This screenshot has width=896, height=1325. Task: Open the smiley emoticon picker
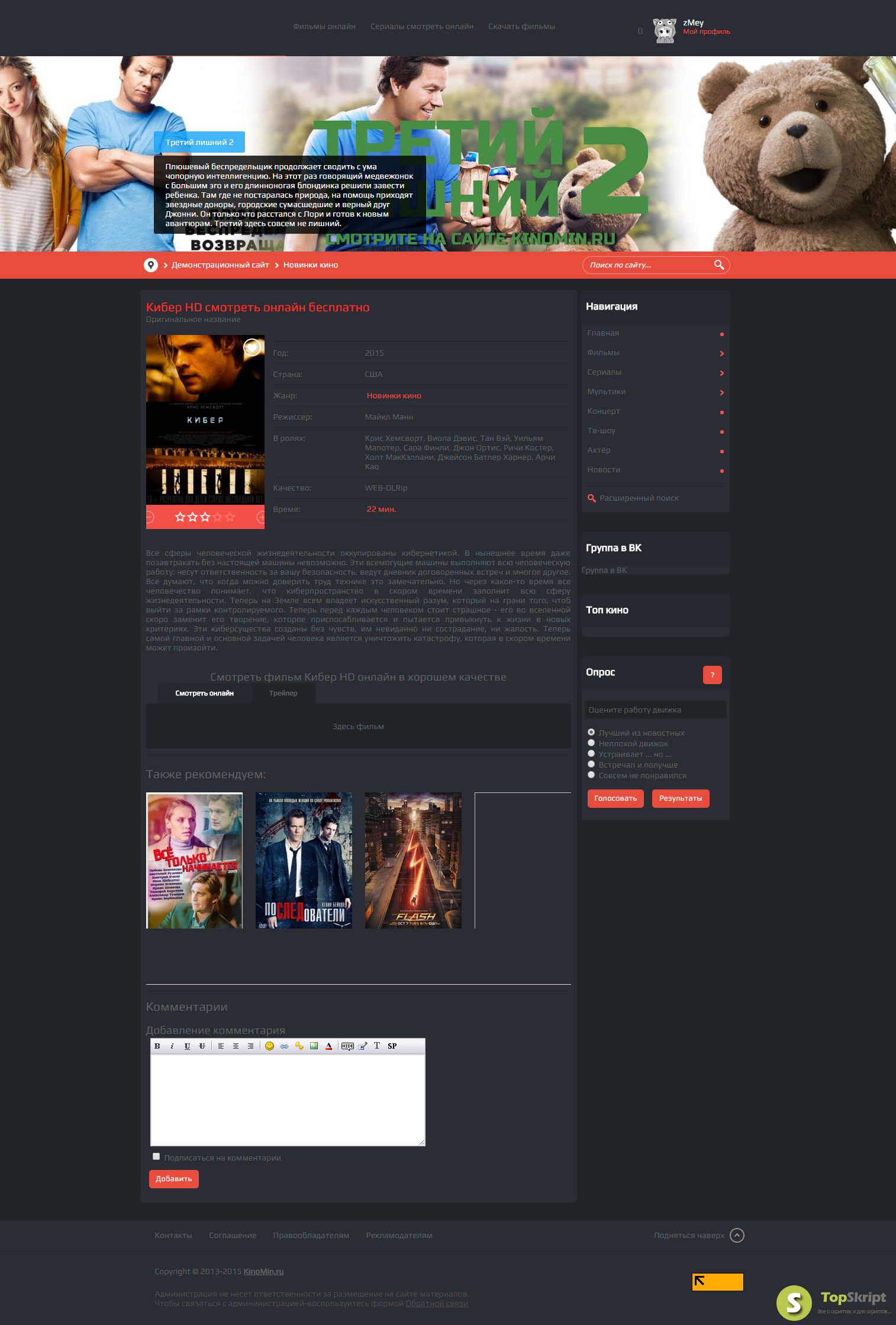click(x=269, y=1046)
